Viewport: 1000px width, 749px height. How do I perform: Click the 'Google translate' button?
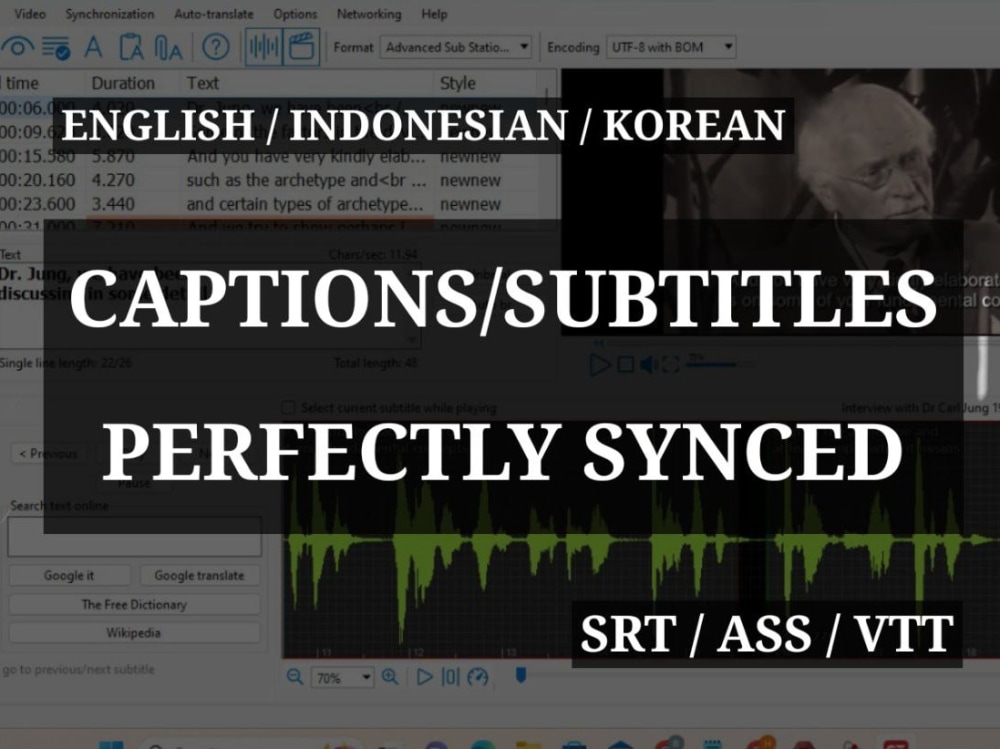(200, 575)
